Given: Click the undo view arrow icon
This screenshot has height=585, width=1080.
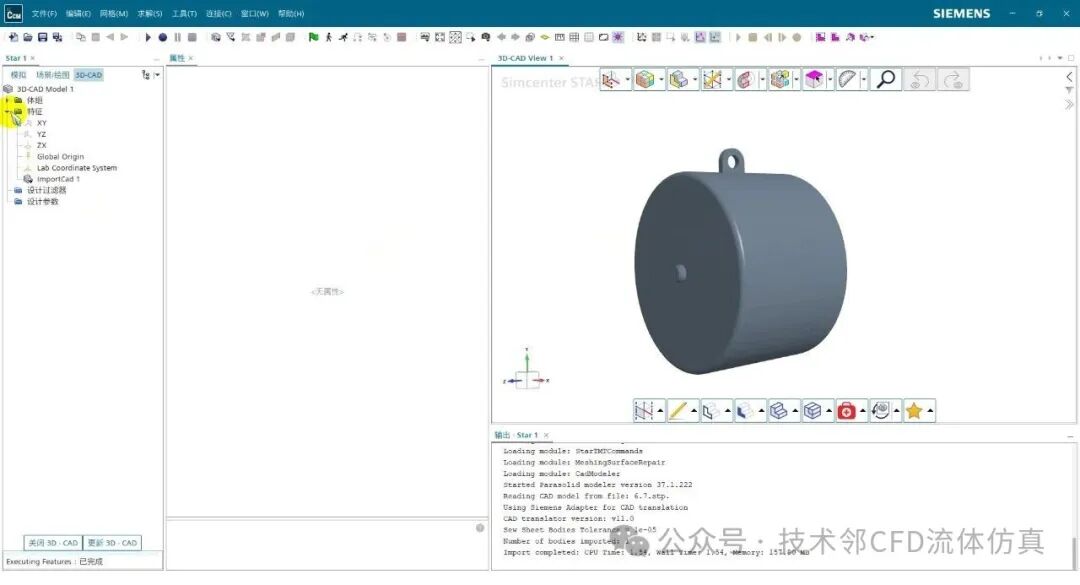Looking at the screenshot, I should point(920,80).
